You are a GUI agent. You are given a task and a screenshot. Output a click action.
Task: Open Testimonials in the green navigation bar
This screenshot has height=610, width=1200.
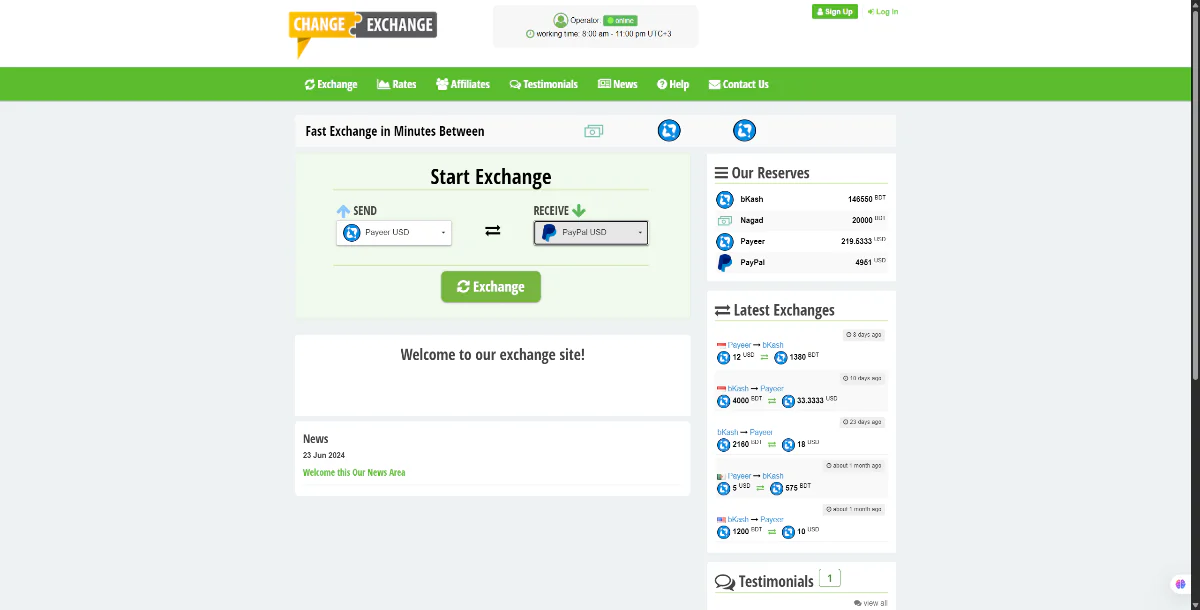coord(544,84)
